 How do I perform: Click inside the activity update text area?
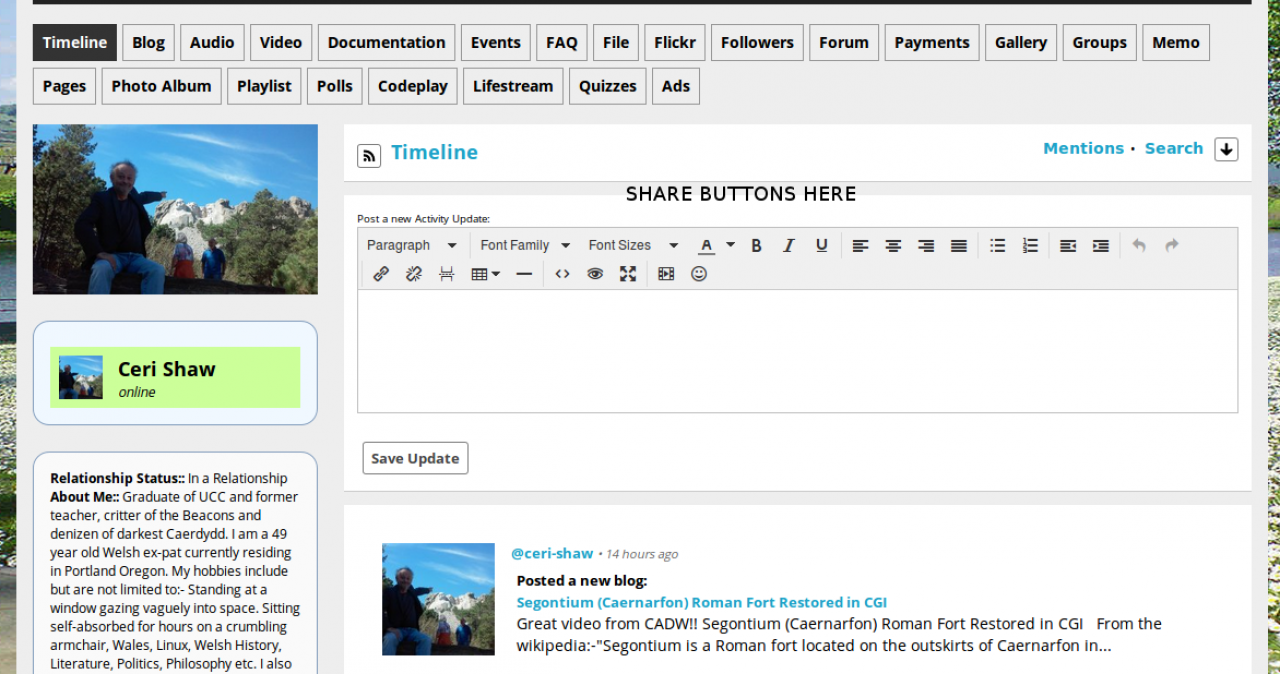pyautogui.click(x=797, y=350)
